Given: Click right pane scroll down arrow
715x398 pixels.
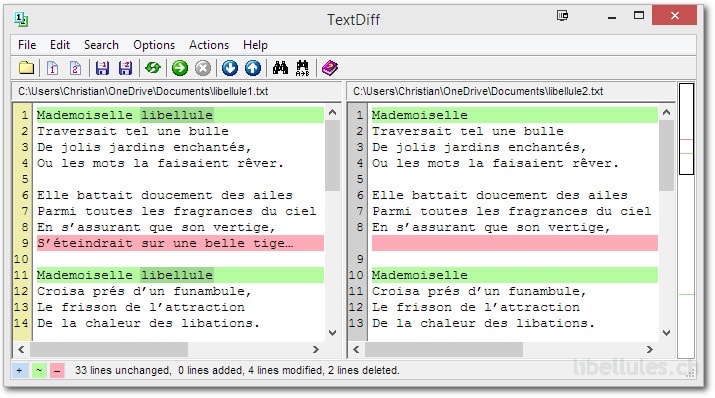Looking at the screenshot, I should [666, 333].
